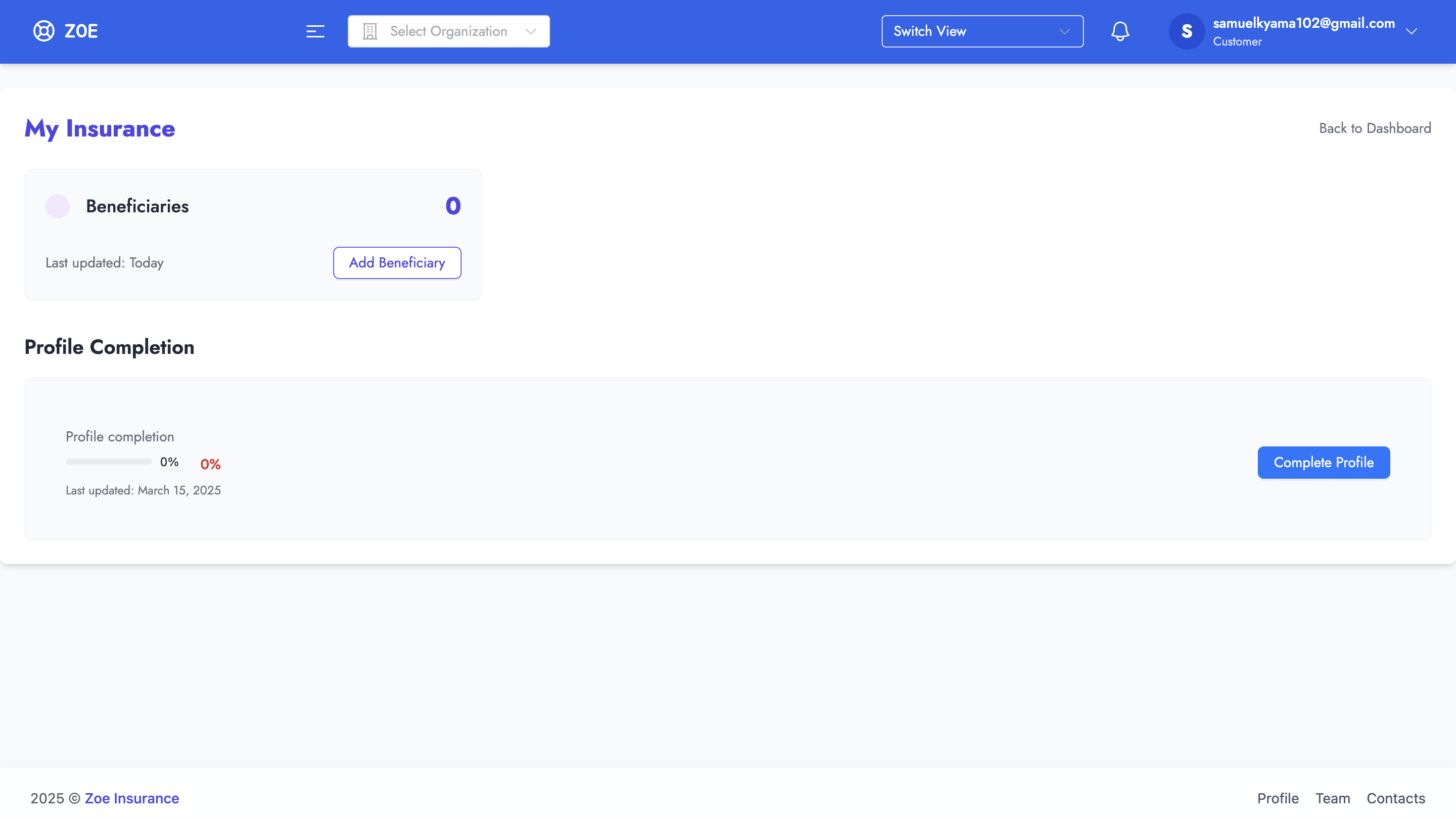Click the 2025 © copyright text
Image resolution: width=1456 pixels, height=818 pixels.
pyautogui.click(x=56, y=798)
